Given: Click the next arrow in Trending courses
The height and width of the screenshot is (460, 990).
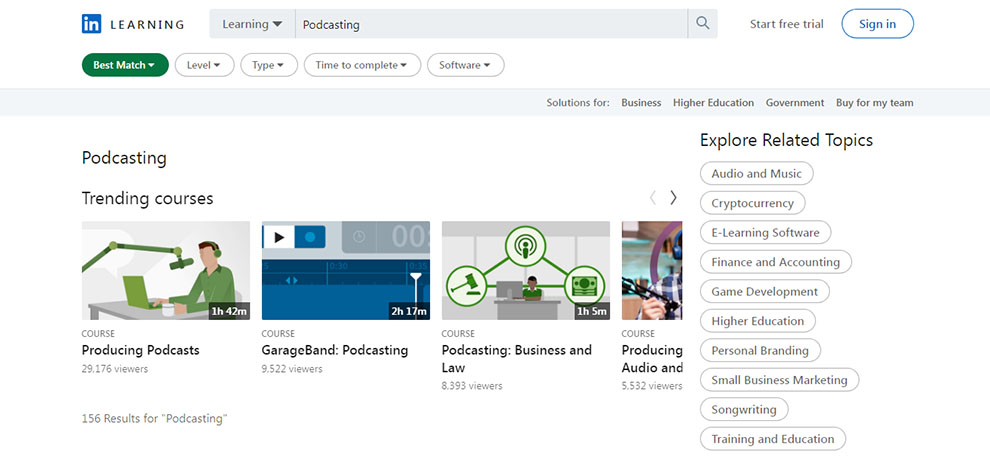Looking at the screenshot, I should (673, 198).
